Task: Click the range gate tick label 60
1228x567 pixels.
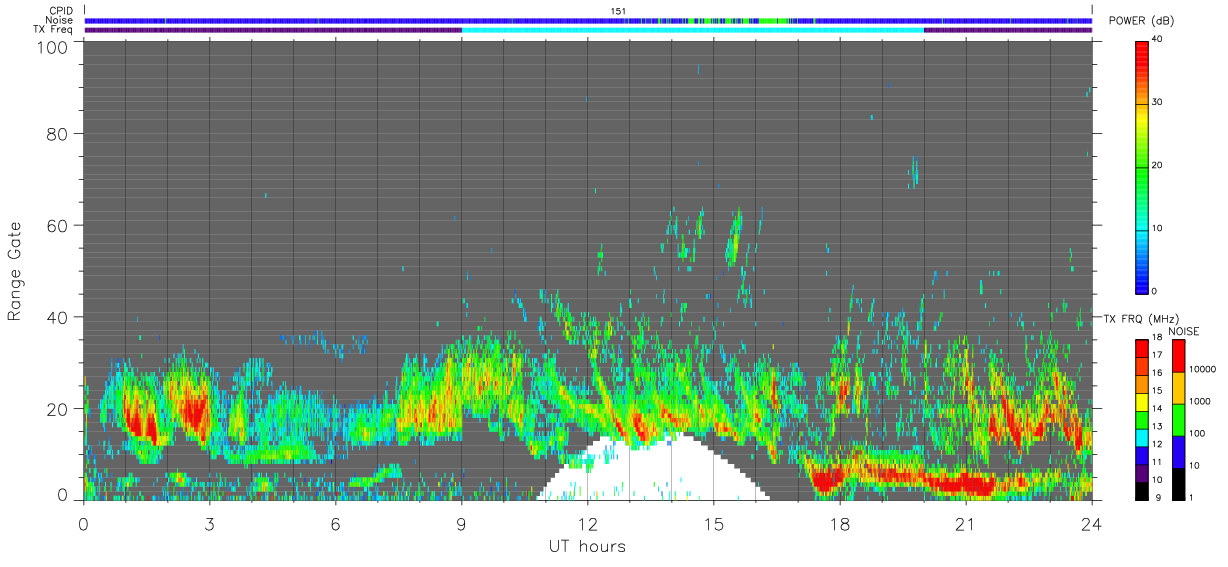Action: pyautogui.click(x=56, y=225)
